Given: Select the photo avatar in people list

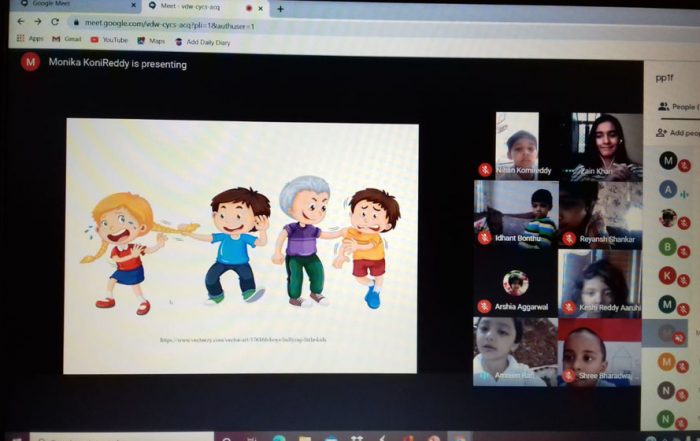Looking at the screenshot, I should point(668,218).
